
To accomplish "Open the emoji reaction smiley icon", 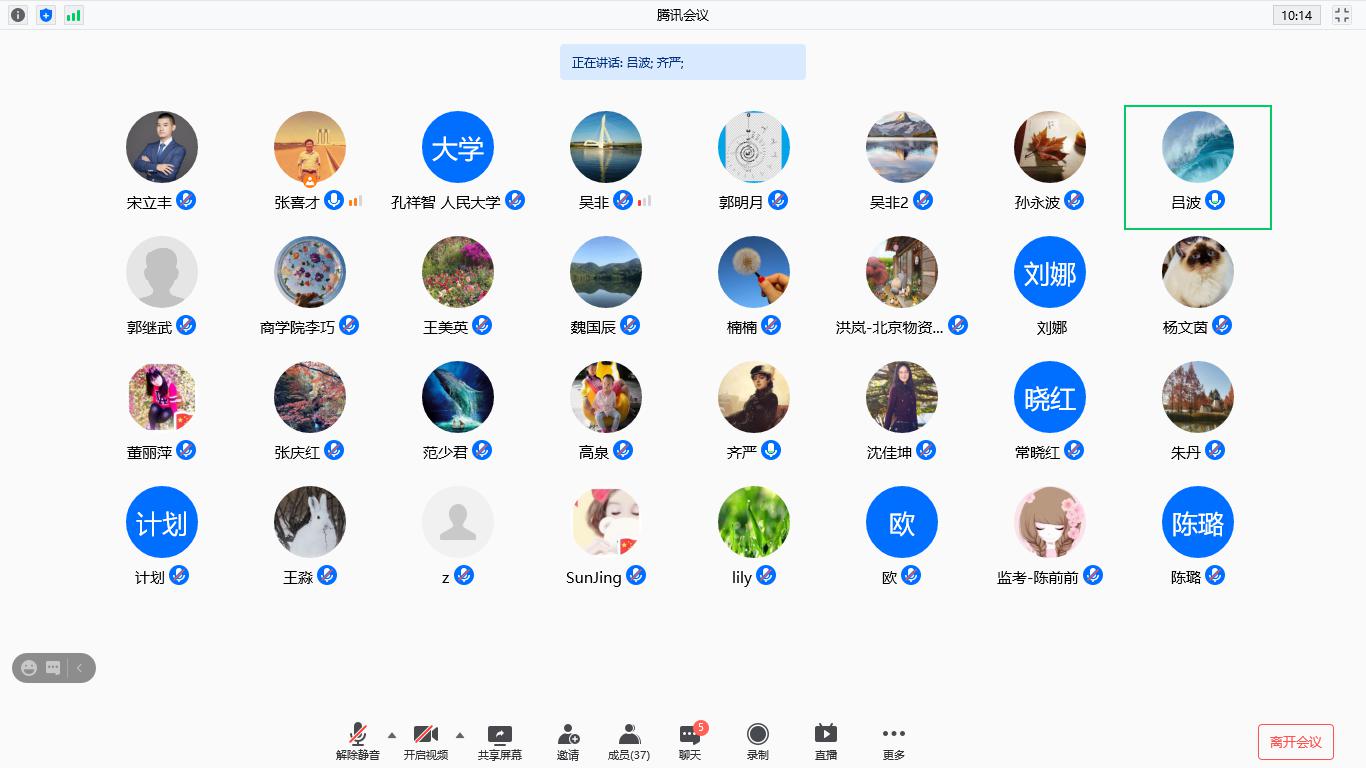I will [x=29, y=668].
